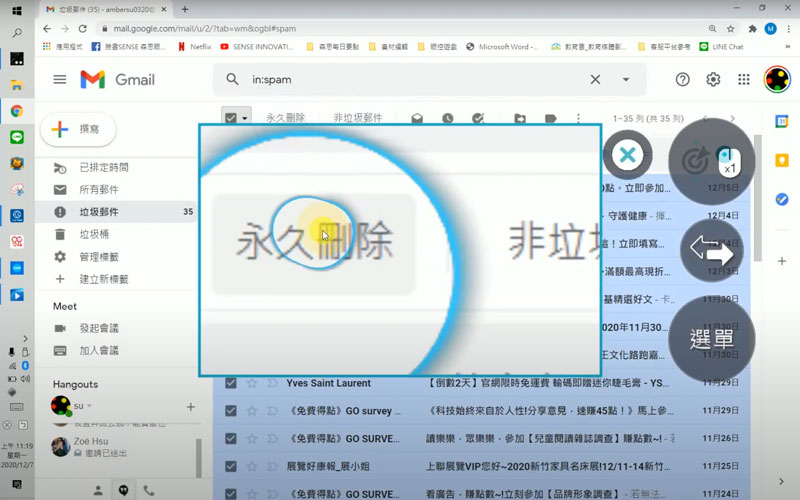
Task: Star the 展覽好康報_展小姐 email
Action: [252, 466]
